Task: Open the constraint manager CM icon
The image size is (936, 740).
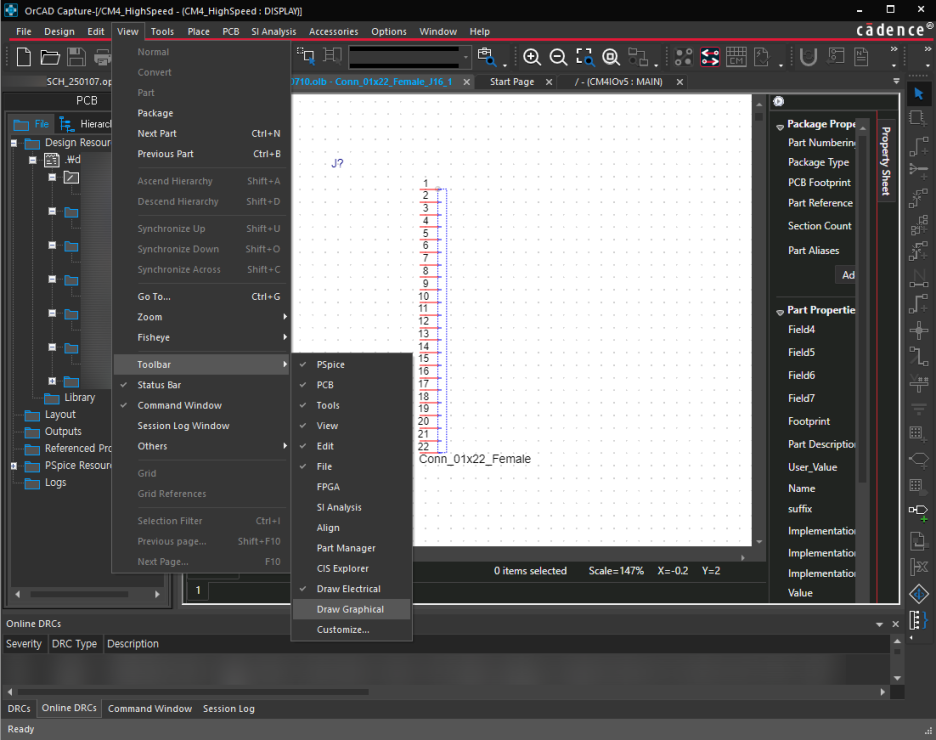Action: click(x=736, y=57)
